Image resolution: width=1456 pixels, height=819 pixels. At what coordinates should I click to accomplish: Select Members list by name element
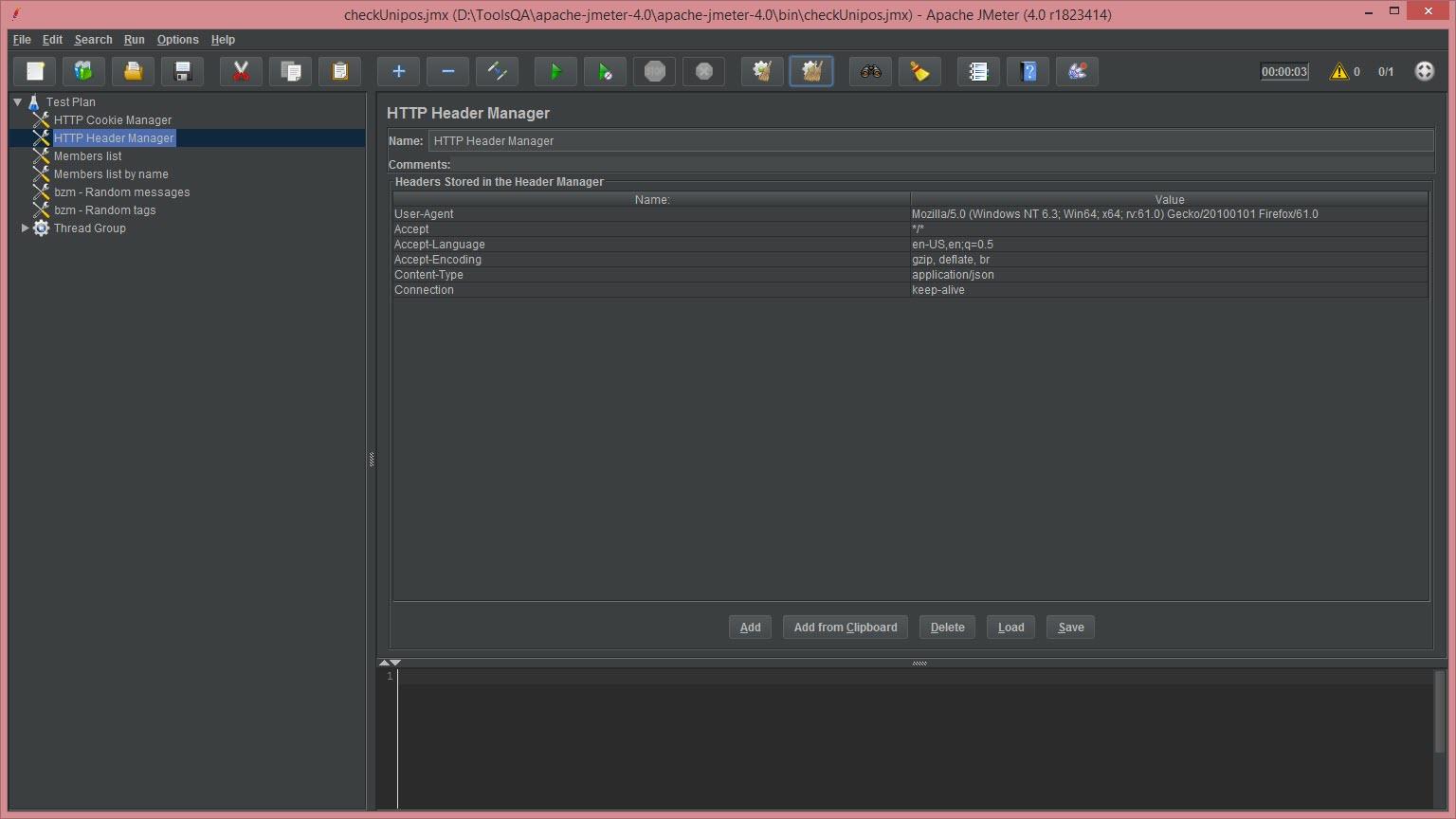coord(111,174)
